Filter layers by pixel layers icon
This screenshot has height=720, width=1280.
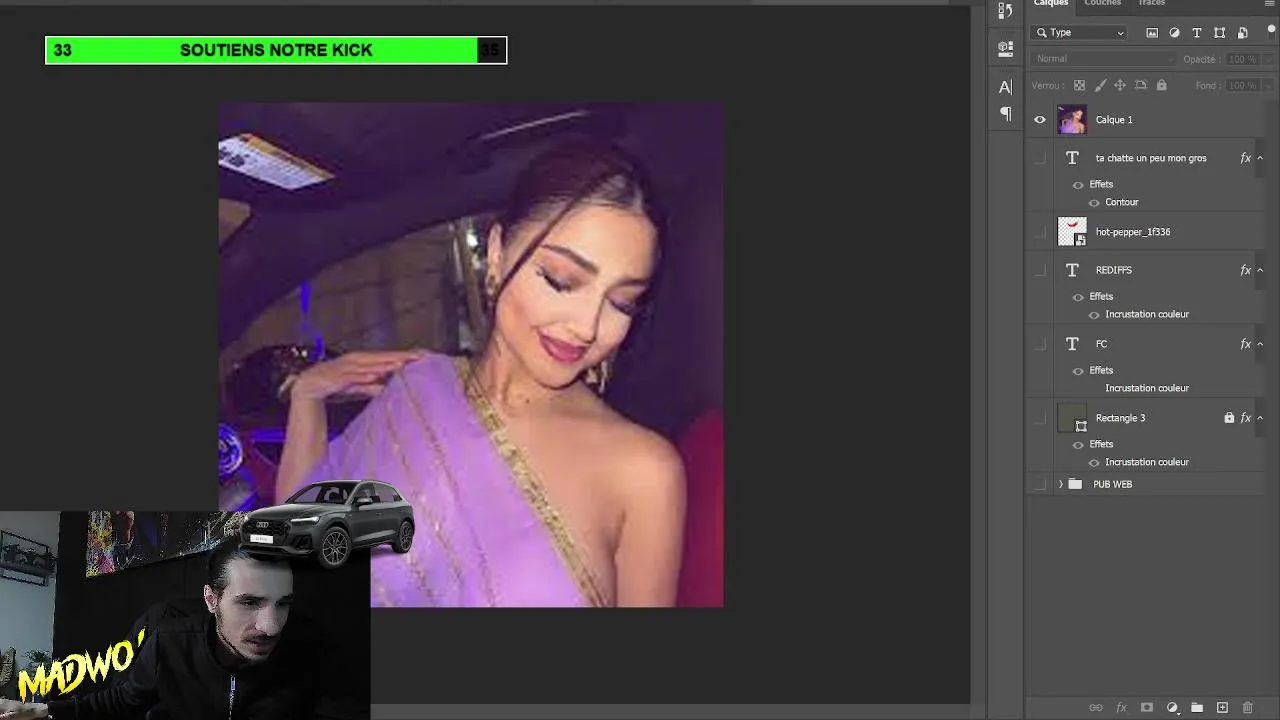pos(1152,33)
